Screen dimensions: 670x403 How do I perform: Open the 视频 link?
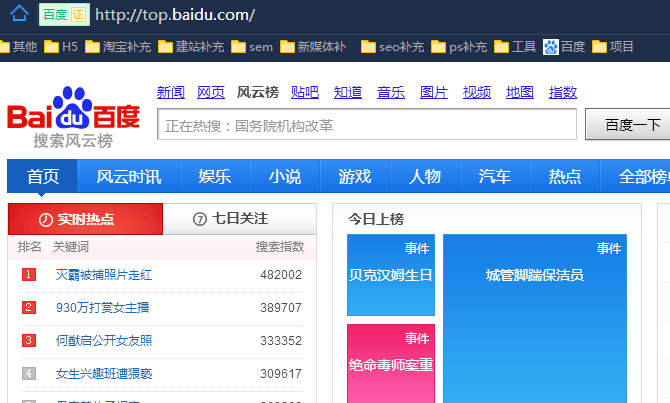tap(477, 92)
